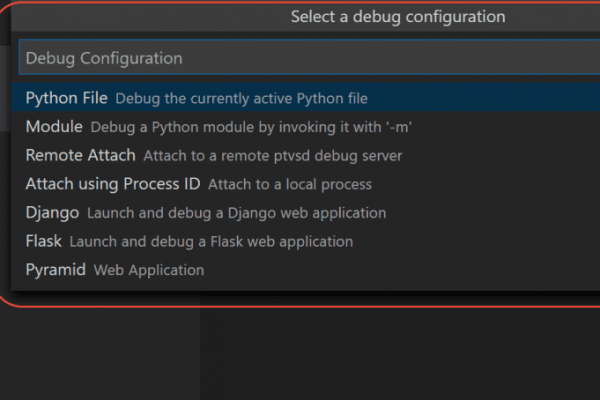Click 'Launch and debug a Django web application'
The width and height of the screenshot is (600, 400).
pos(236,213)
